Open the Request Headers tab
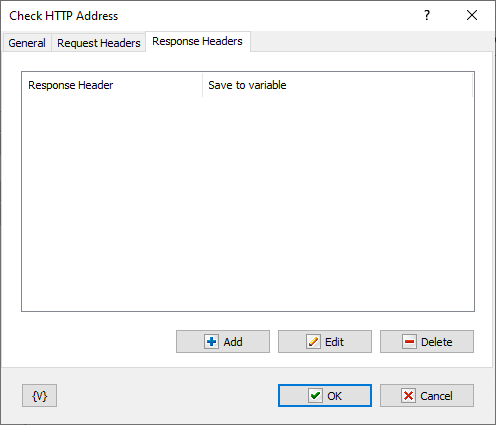496x425 pixels. click(99, 43)
